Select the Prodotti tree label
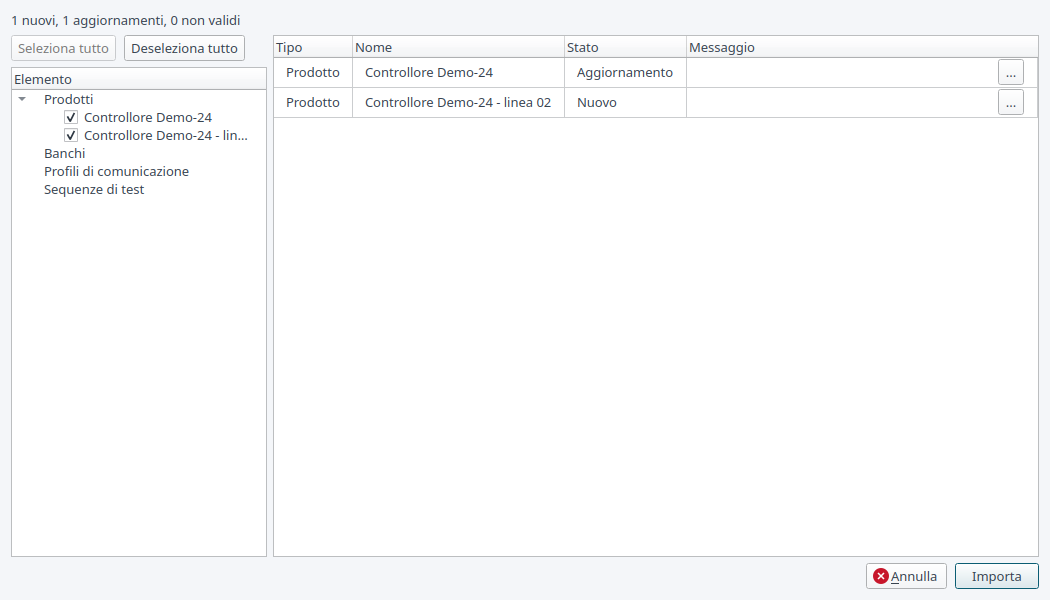This screenshot has height=600, width=1050. (x=68, y=99)
